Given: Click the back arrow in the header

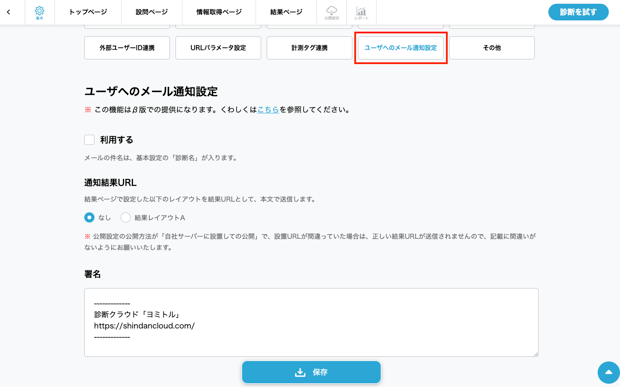Looking at the screenshot, I should 8,12.
